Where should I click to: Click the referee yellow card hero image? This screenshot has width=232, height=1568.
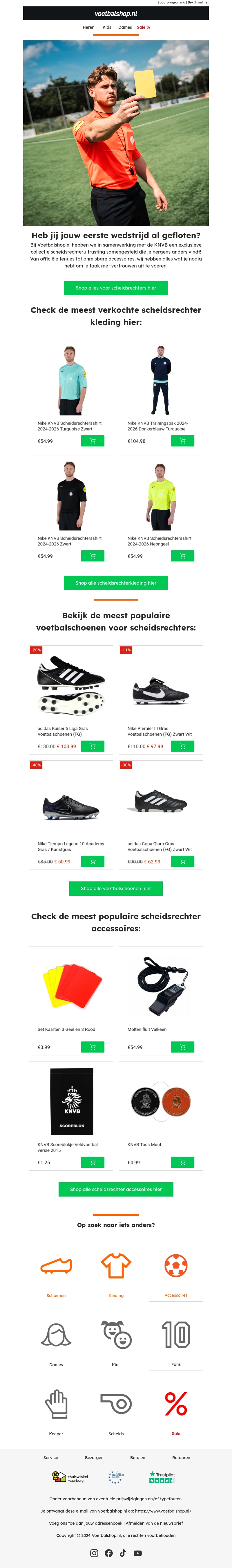(116, 133)
